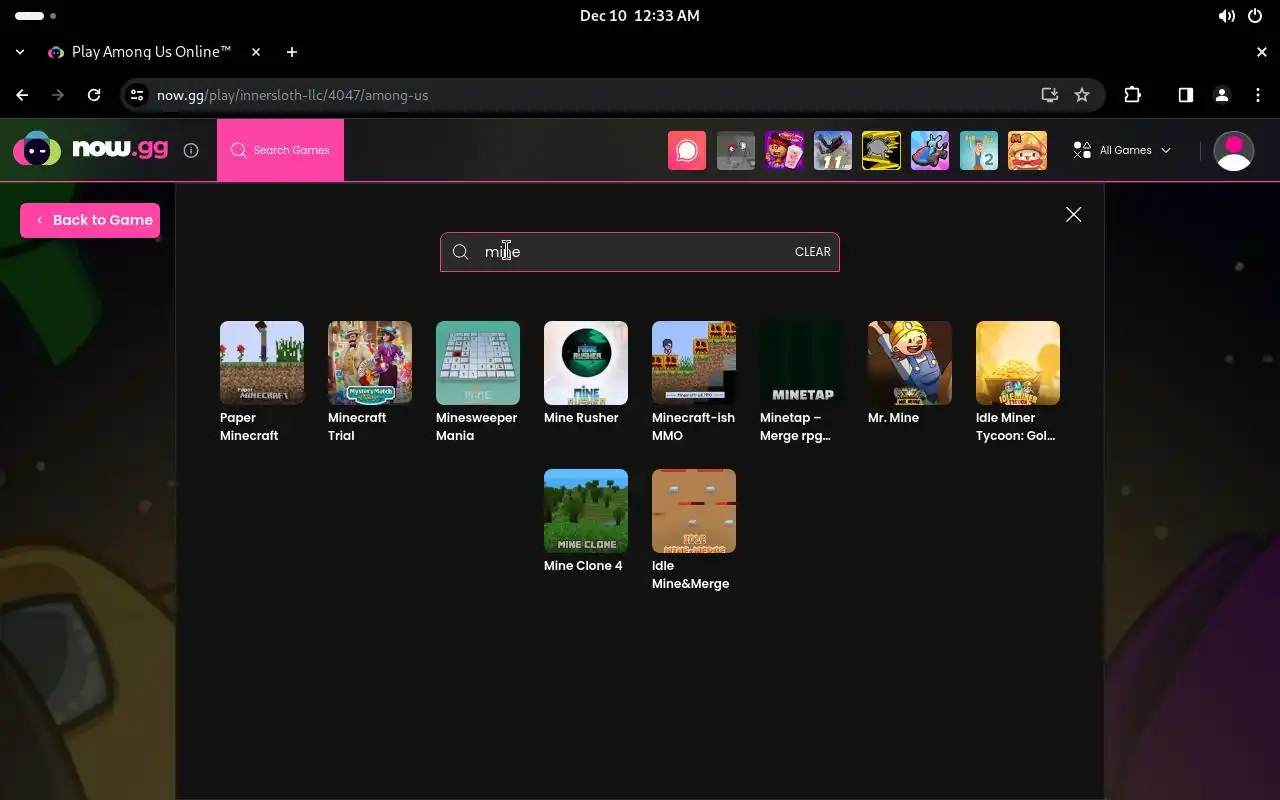This screenshot has height=800, width=1280.
Task: Click the 'Minetap – Merge rpg...' title text
Action: (x=795, y=427)
